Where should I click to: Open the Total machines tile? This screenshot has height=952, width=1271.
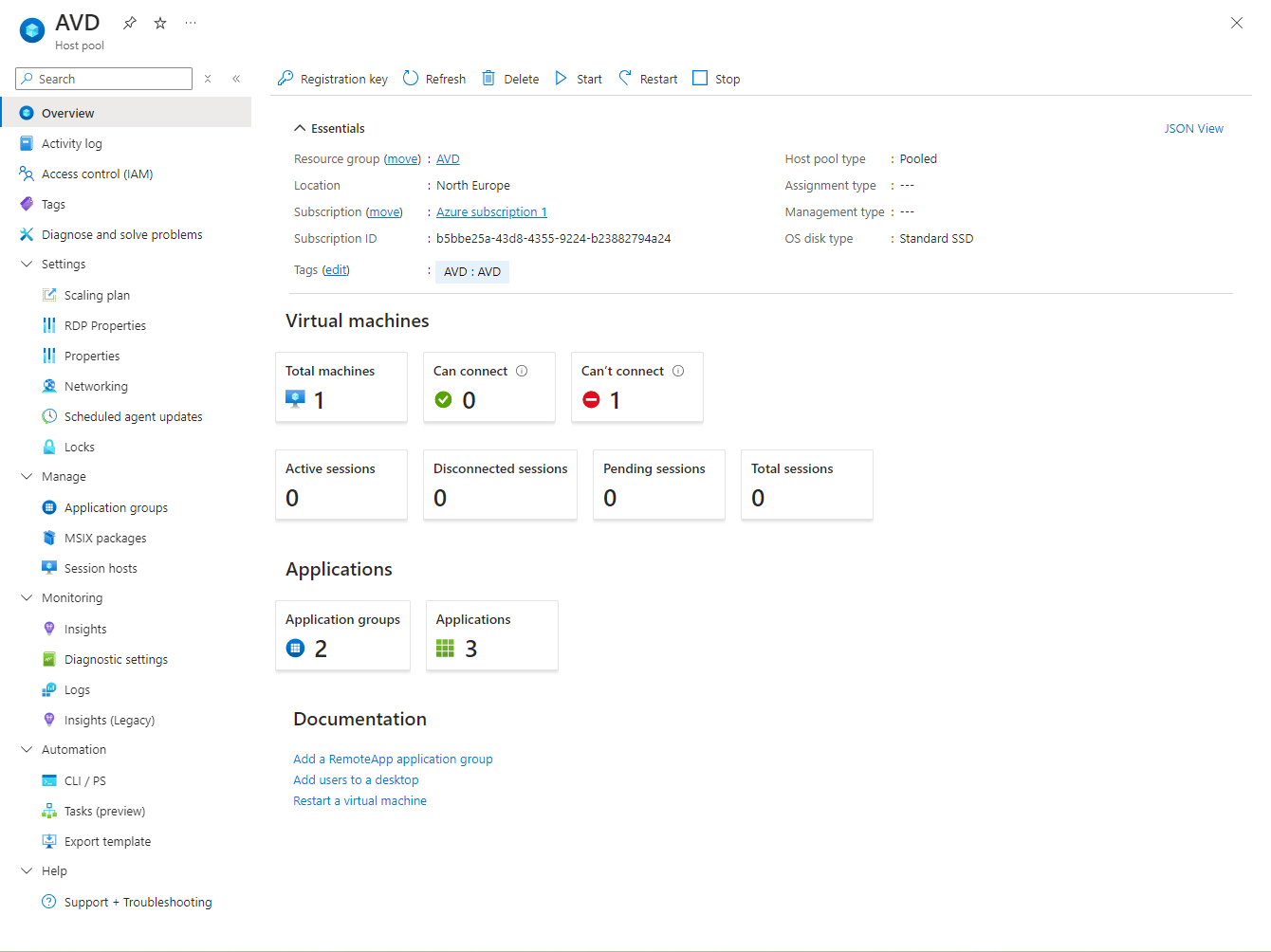[341, 387]
